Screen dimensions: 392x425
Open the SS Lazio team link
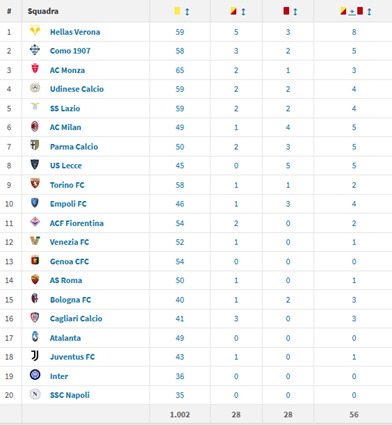point(65,108)
